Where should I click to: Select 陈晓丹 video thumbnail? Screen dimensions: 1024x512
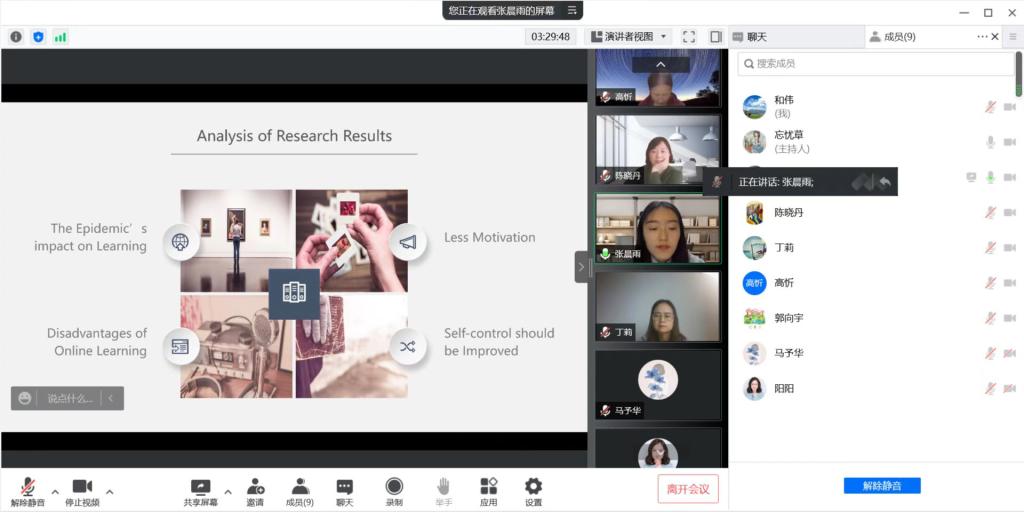(658, 150)
